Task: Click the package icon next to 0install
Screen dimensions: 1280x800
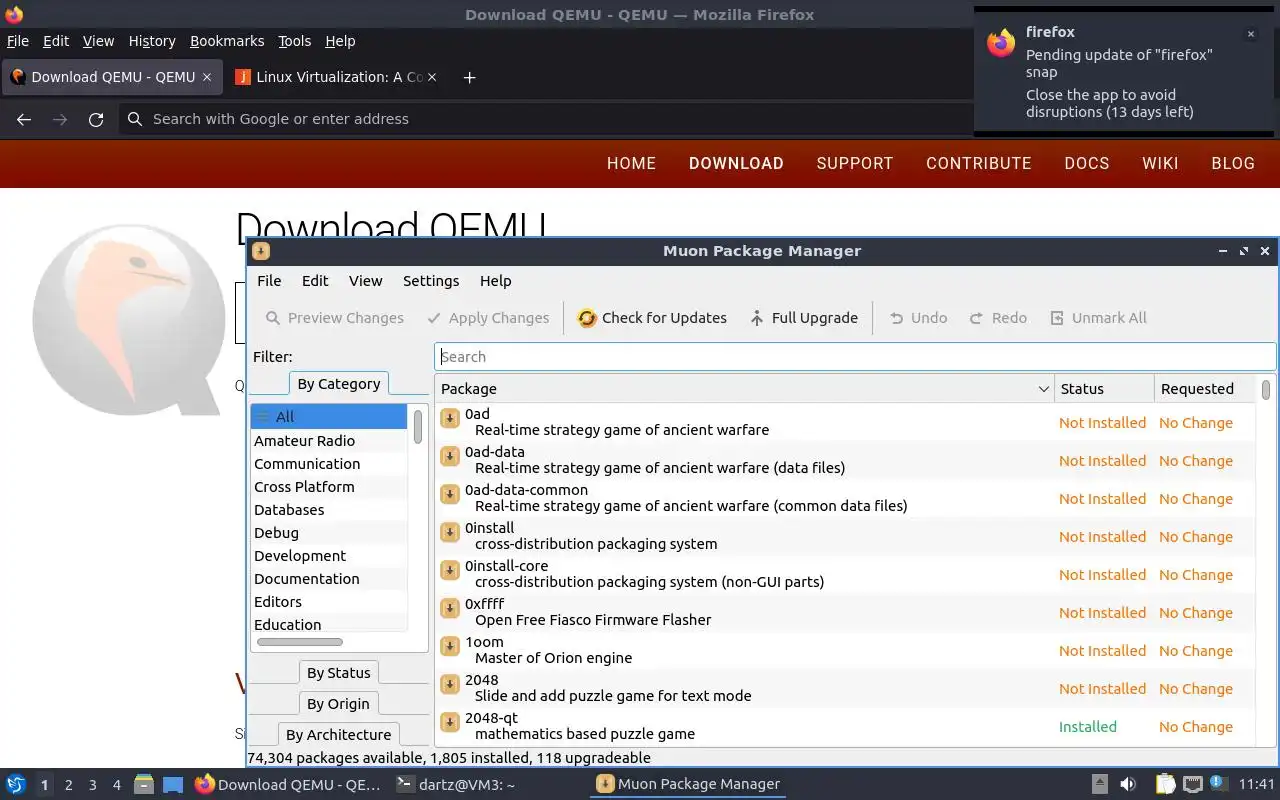Action: tap(450, 533)
